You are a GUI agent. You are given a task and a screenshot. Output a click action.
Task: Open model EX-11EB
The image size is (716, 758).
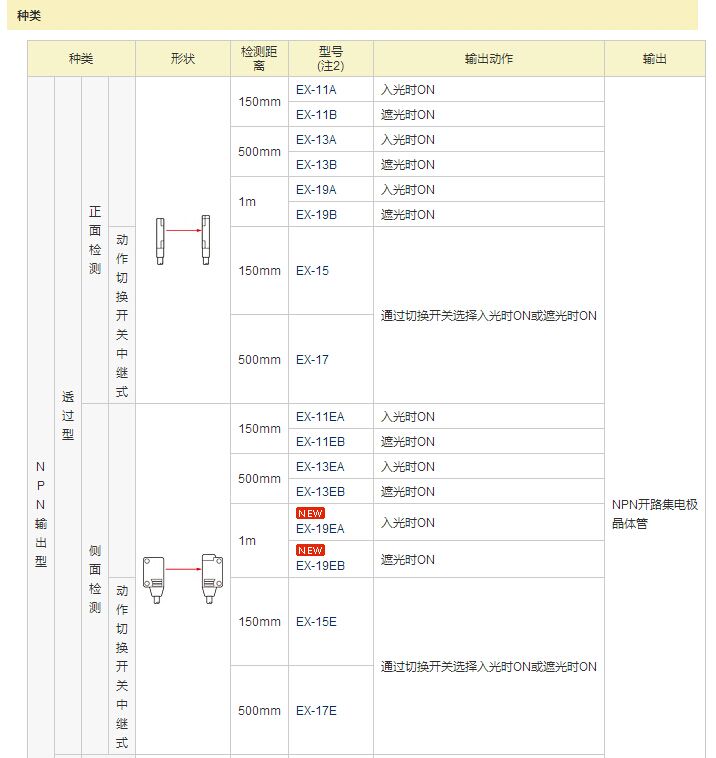(320, 442)
